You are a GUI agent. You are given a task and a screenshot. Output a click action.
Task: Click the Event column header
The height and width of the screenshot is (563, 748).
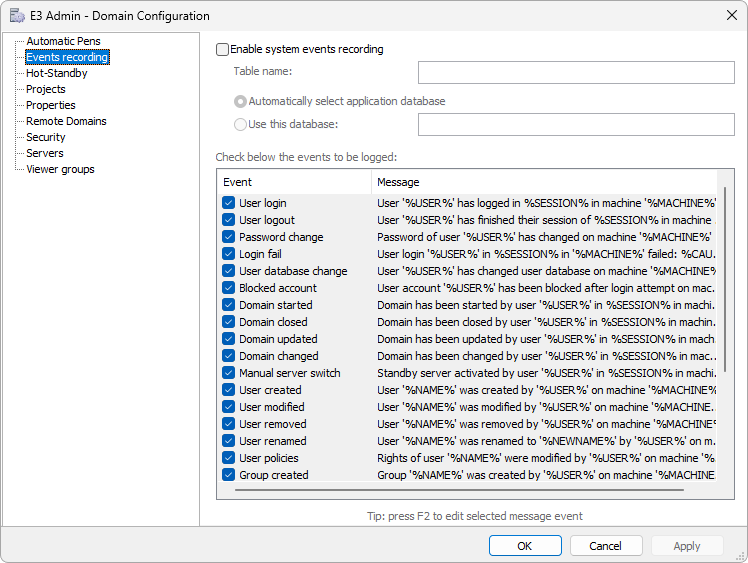point(294,182)
